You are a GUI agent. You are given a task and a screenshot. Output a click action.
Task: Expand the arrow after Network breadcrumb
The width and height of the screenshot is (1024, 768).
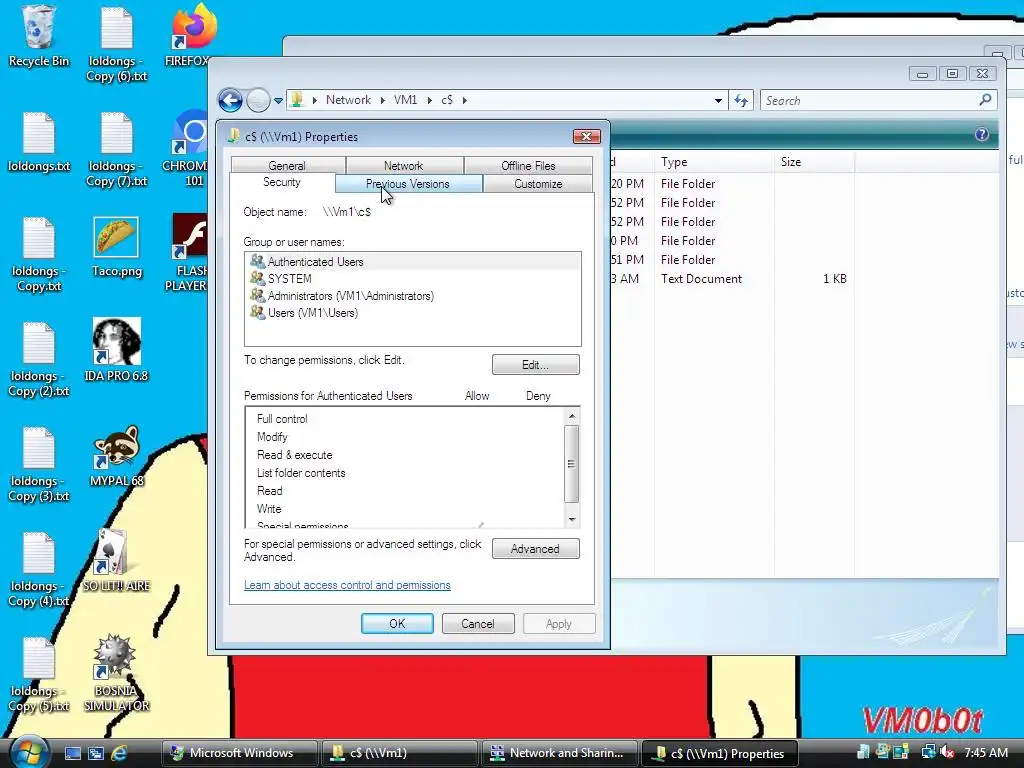coord(383,100)
